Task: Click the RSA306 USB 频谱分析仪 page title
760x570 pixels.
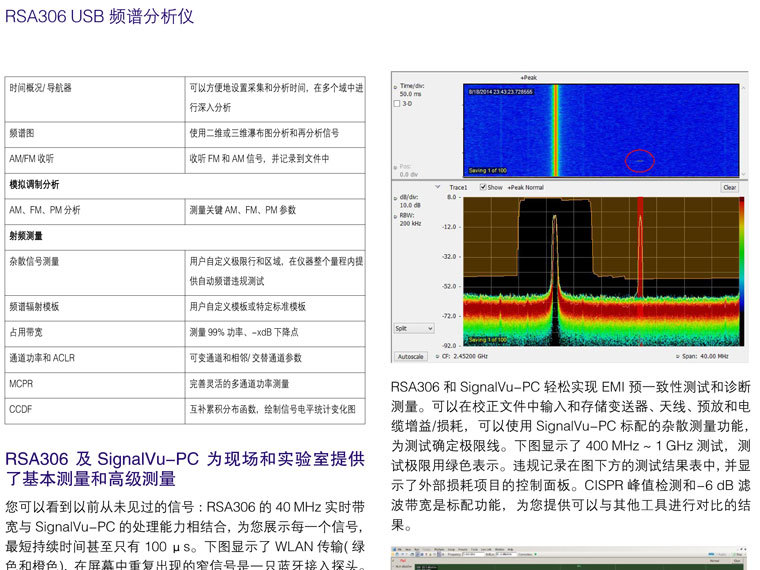Action: [x=99, y=16]
